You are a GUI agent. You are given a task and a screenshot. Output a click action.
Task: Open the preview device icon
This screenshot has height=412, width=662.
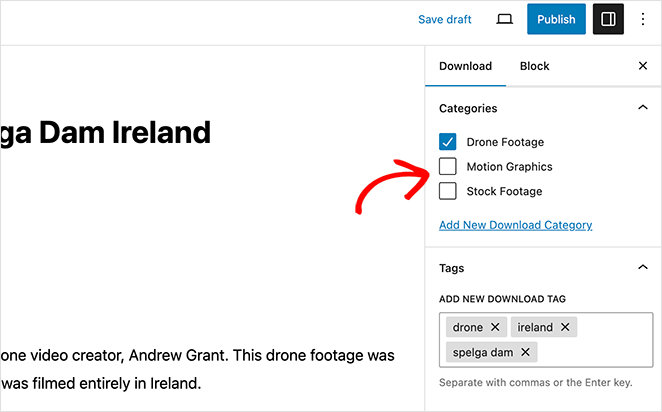click(504, 19)
